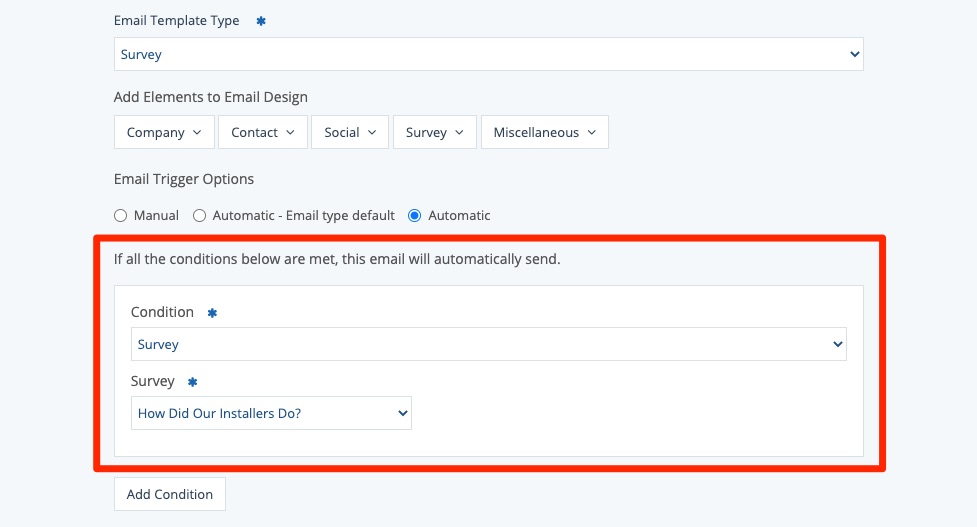Screen dimensions: 977x527
Task: Open the Email Template Type dropdown
Action: point(488,55)
